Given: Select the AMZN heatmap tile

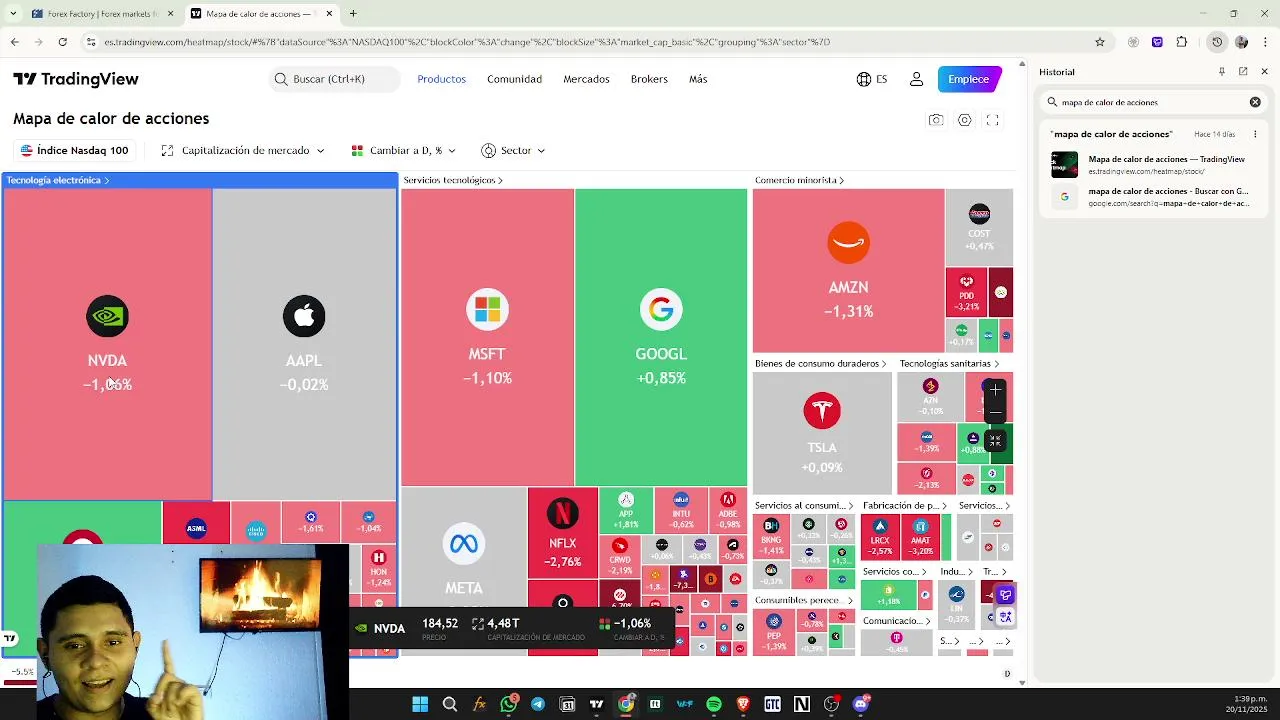Looking at the screenshot, I should coord(848,270).
